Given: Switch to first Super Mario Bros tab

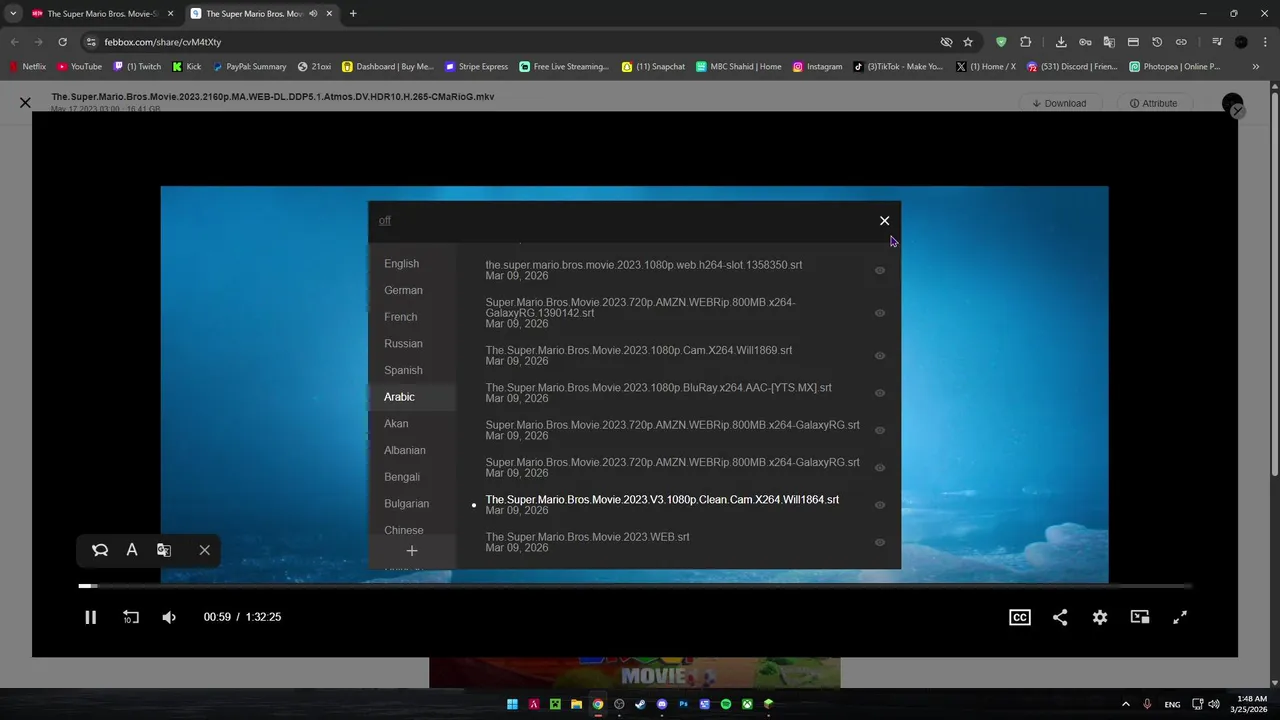Looking at the screenshot, I should 100,14.
